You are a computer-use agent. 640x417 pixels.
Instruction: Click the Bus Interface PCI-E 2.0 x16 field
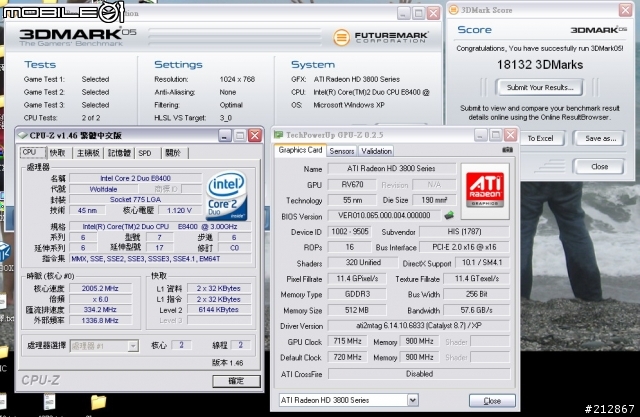coord(464,247)
